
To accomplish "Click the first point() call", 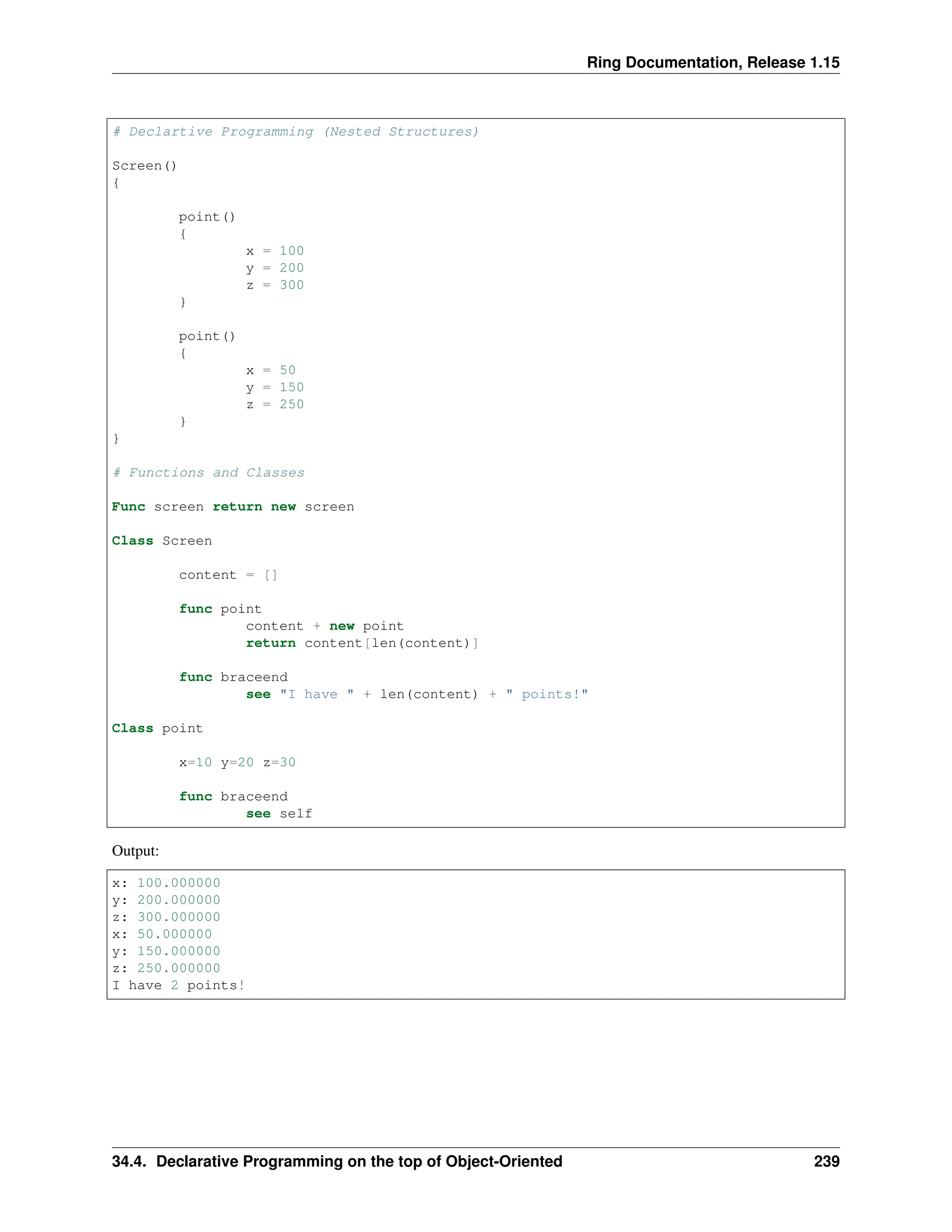I will point(206,217).
